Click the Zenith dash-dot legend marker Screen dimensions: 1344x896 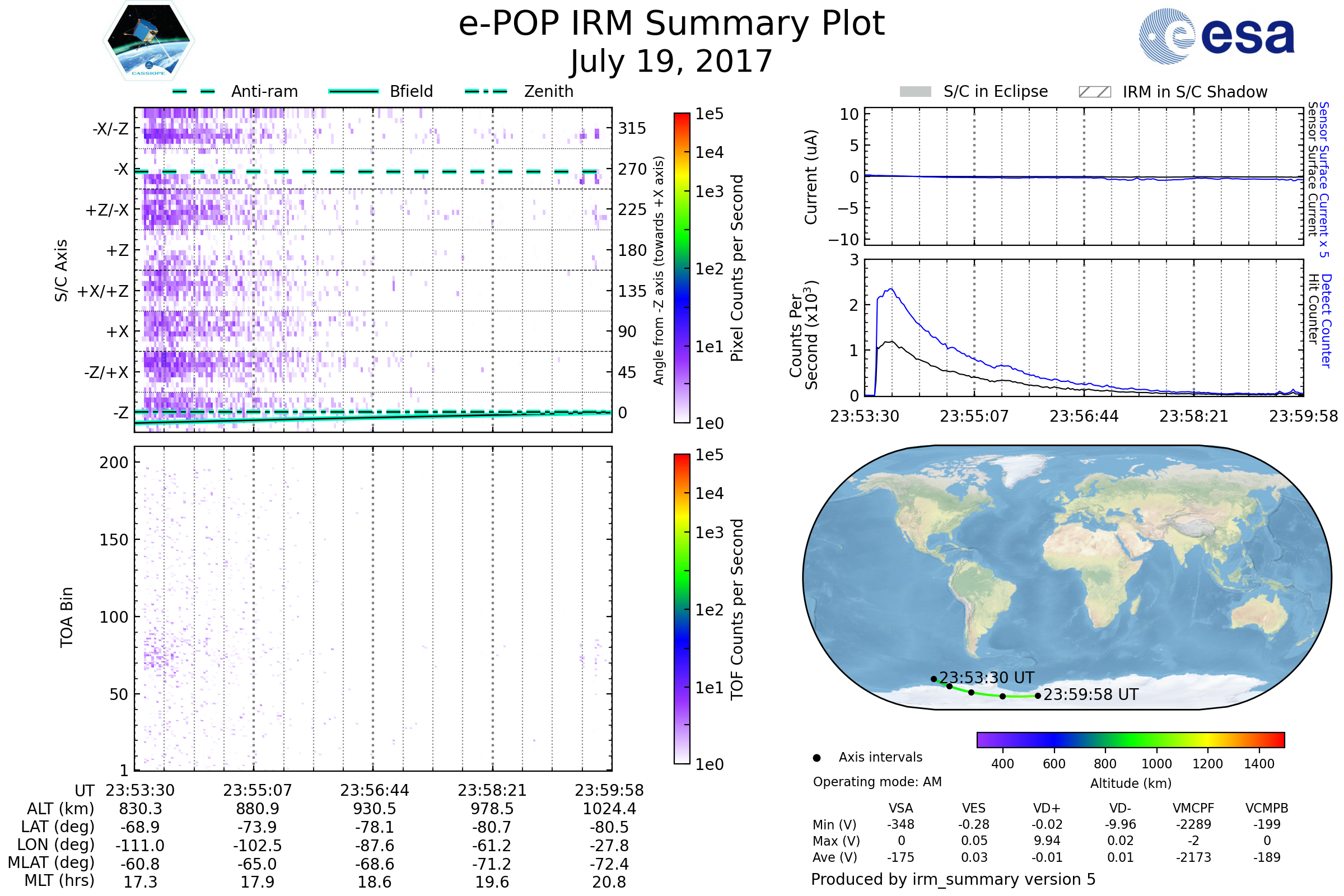pyautogui.click(x=486, y=91)
